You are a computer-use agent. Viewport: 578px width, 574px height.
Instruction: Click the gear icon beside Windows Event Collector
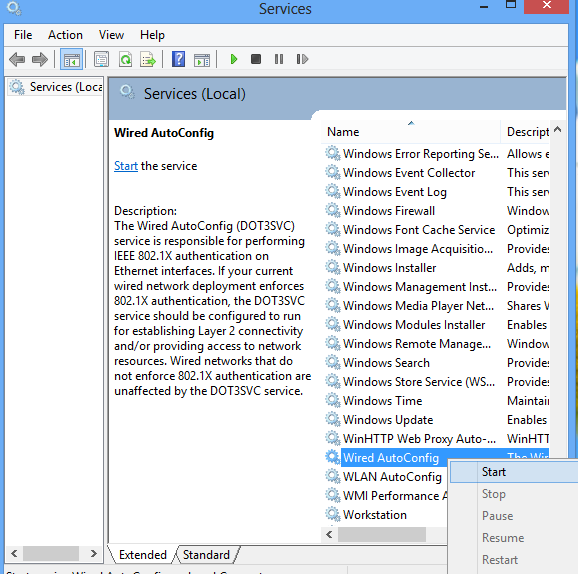pos(333,173)
